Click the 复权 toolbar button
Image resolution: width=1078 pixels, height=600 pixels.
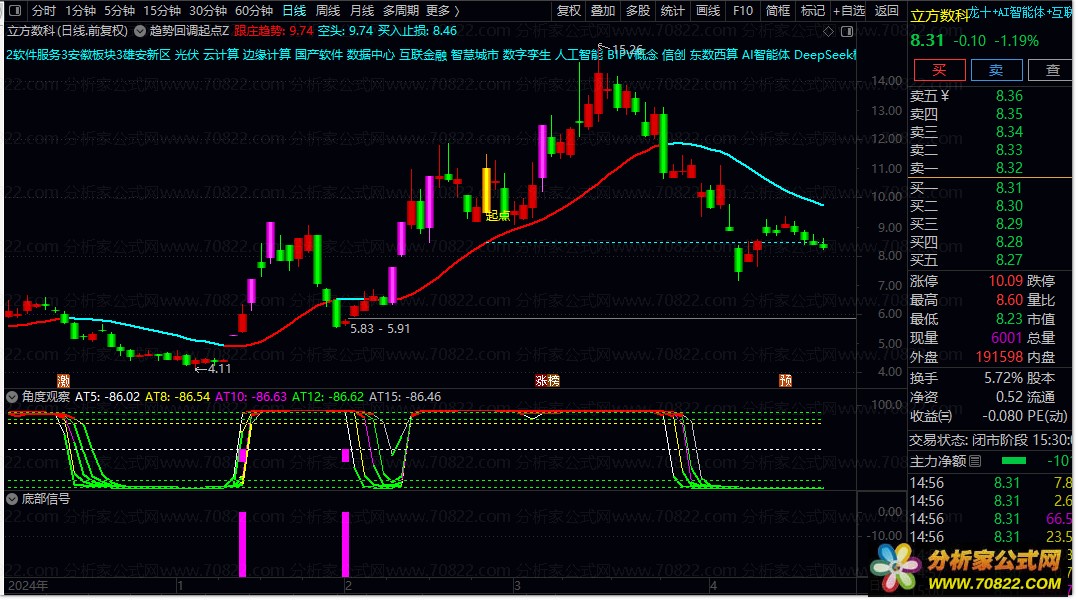(569, 10)
